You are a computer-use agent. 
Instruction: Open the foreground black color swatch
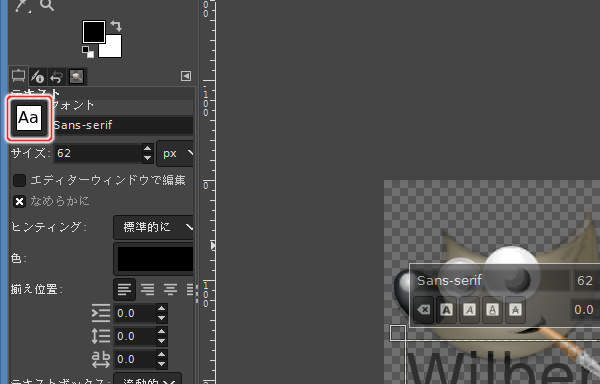coord(94,32)
